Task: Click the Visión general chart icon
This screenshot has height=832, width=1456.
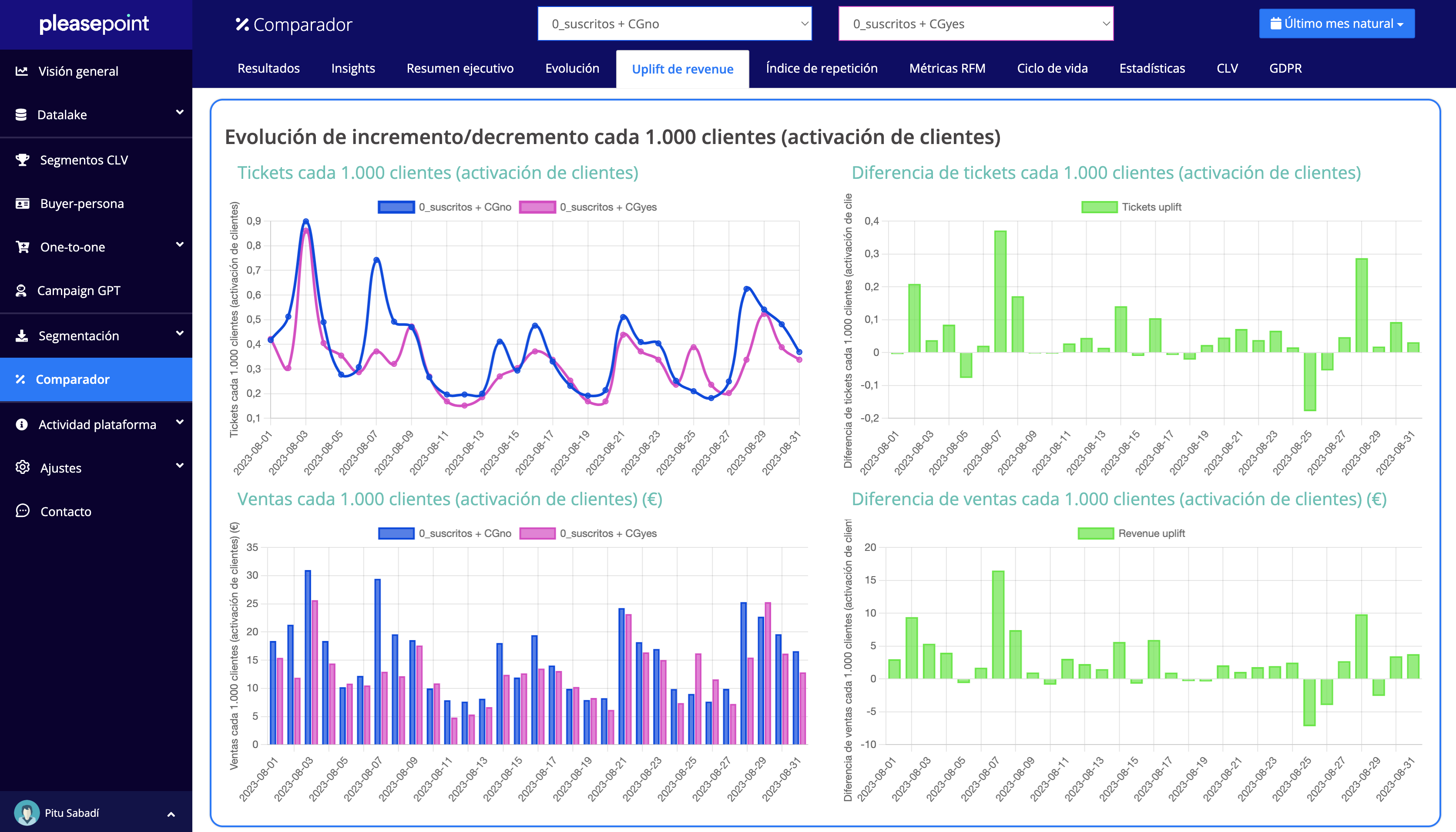Action: point(22,71)
